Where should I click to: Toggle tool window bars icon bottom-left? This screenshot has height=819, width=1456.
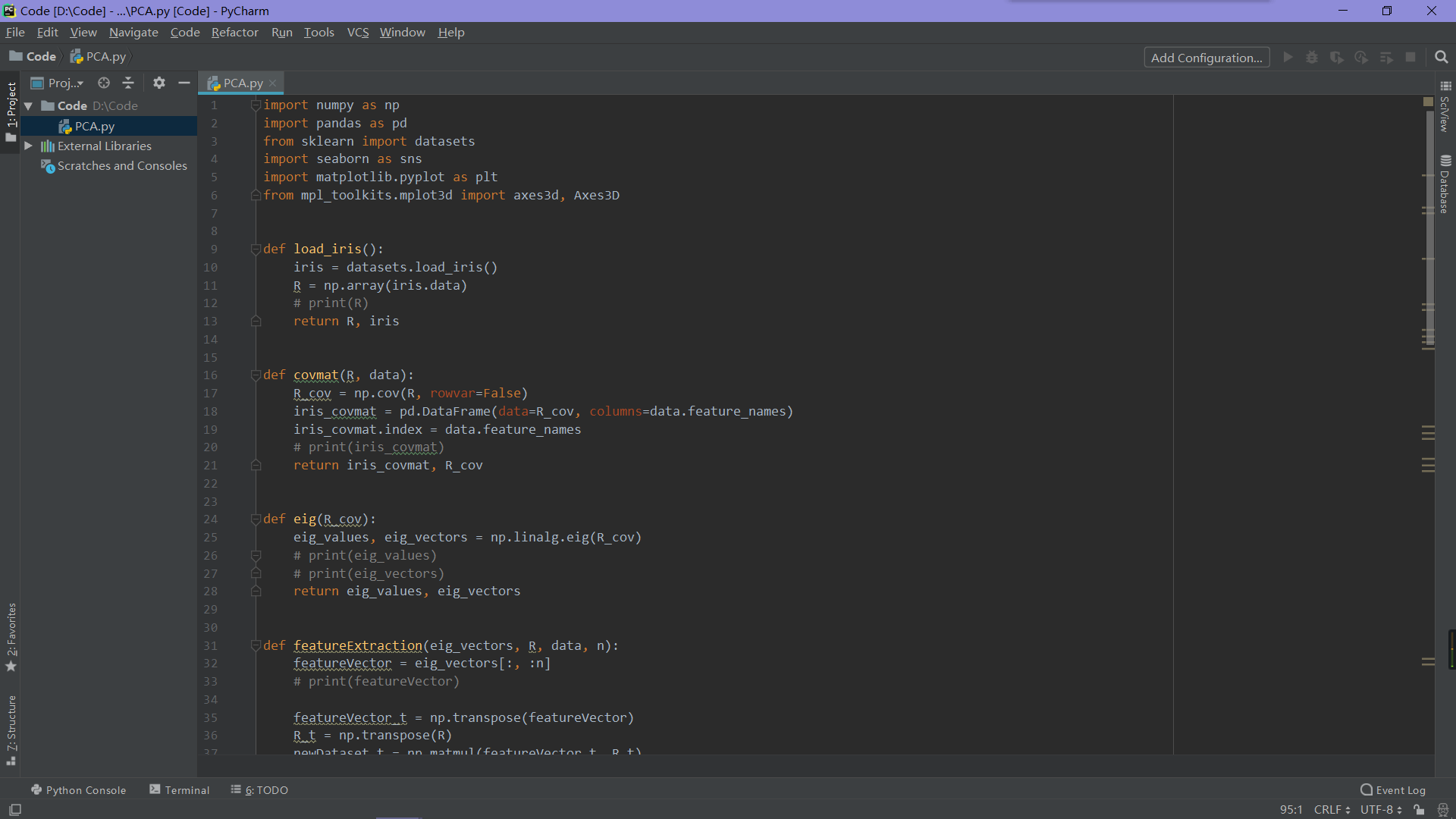pyautogui.click(x=14, y=810)
